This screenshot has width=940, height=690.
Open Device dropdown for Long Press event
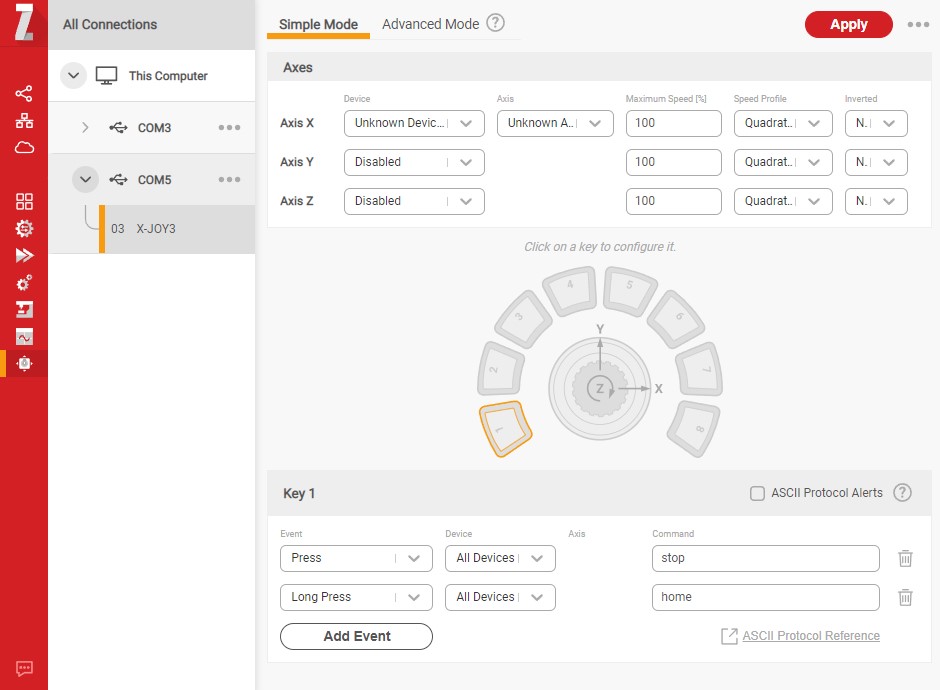pos(500,597)
